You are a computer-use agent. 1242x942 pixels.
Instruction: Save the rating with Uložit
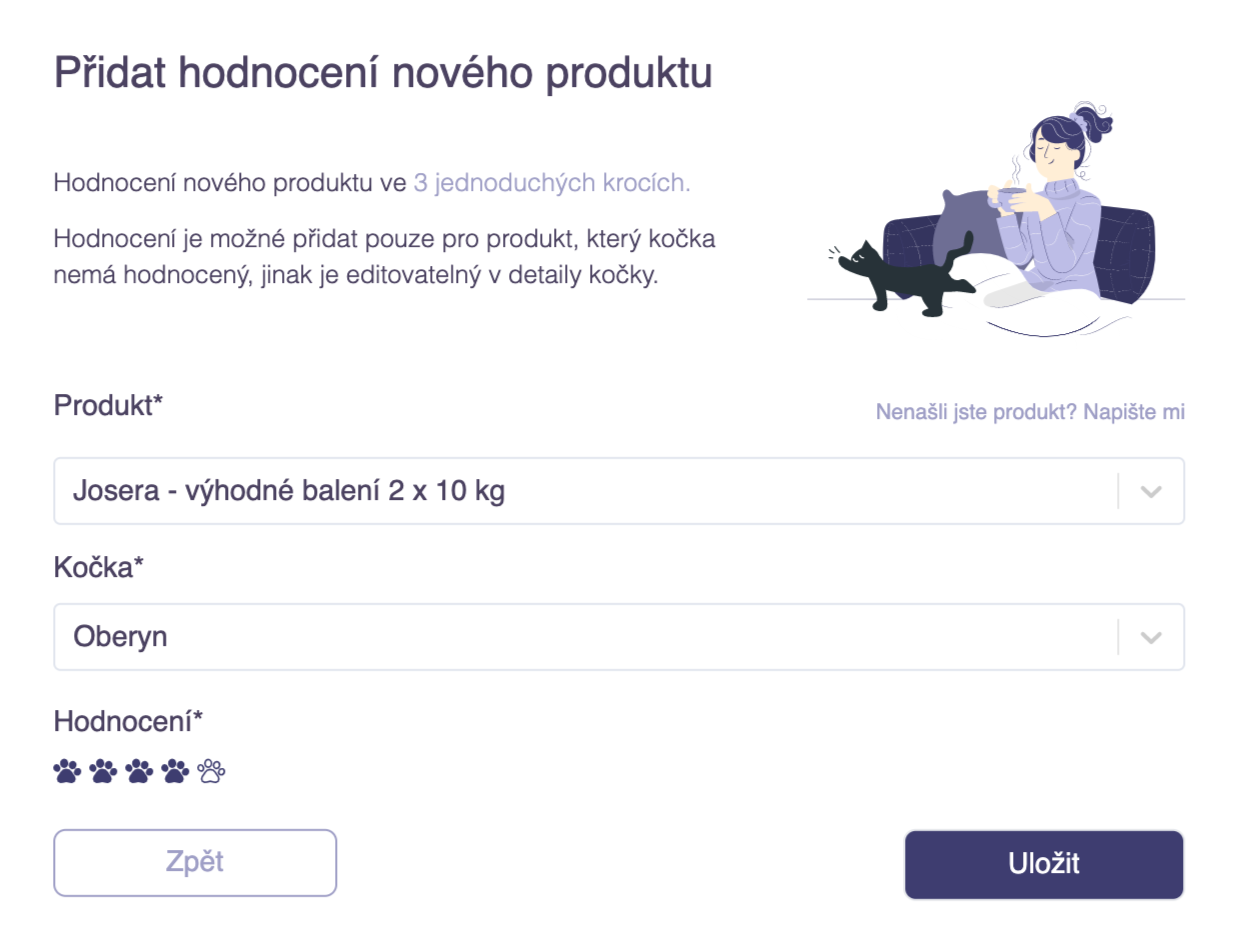pos(1044,865)
